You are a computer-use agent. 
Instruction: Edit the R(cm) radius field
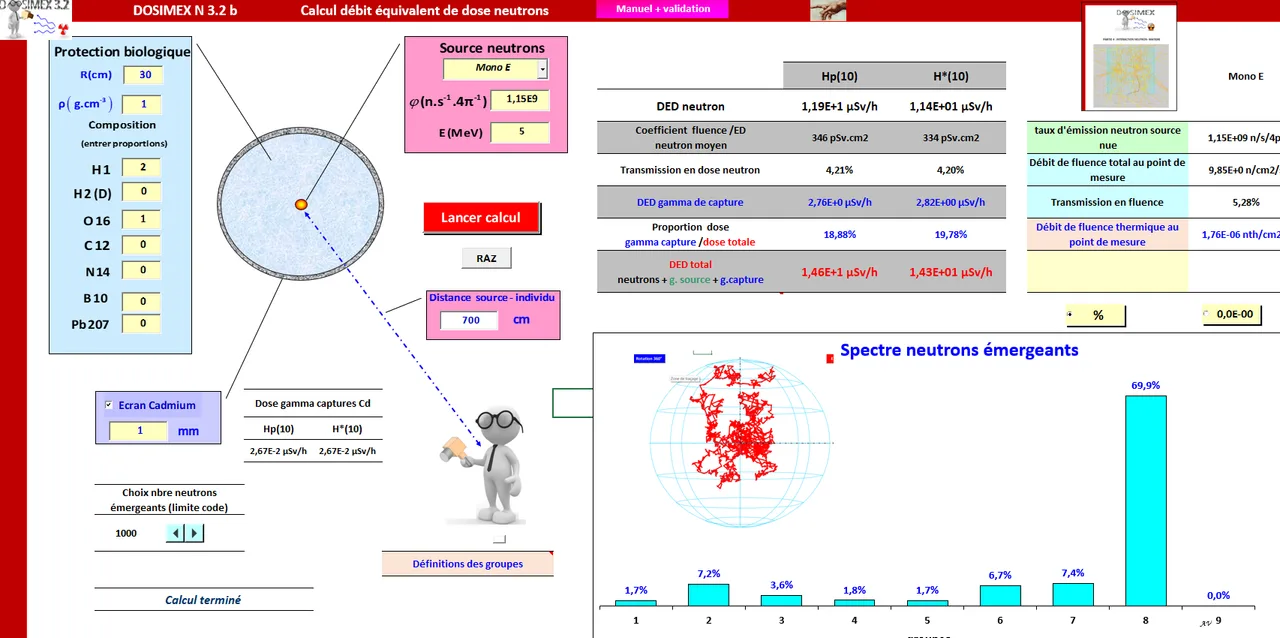(x=143, y=75)
